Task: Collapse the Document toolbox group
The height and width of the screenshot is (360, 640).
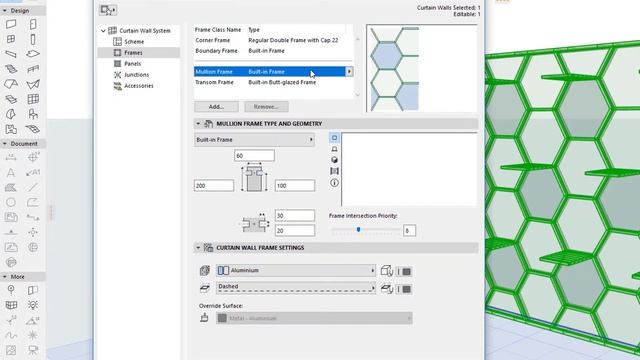Action: (4, 144)
